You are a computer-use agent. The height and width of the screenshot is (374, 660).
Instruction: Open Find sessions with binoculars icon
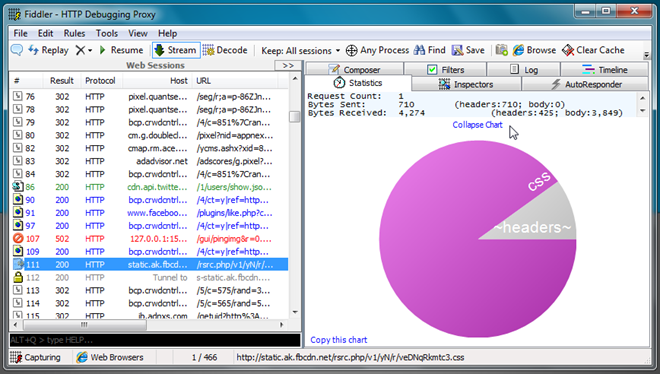429,50
